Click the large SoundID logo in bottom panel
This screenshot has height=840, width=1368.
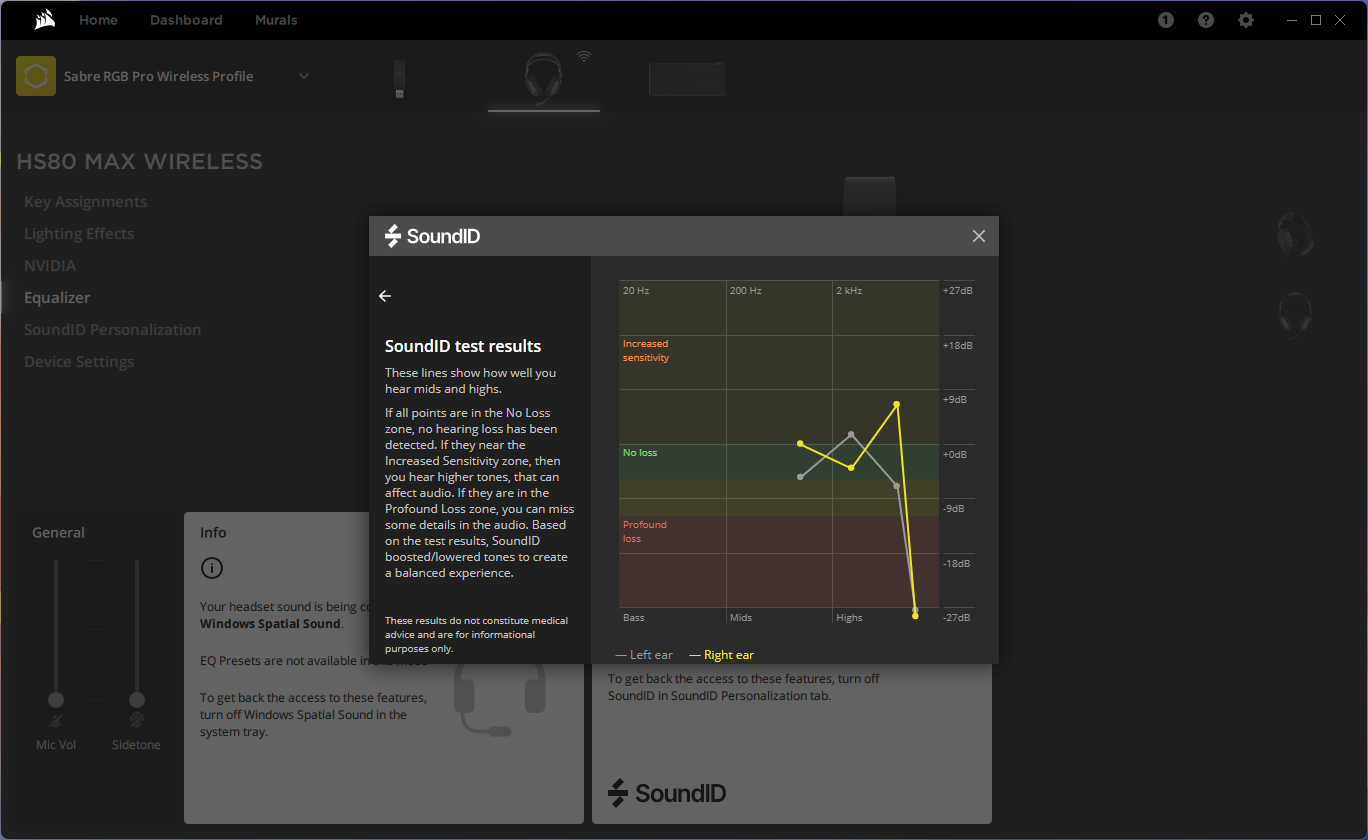point(667,793)
